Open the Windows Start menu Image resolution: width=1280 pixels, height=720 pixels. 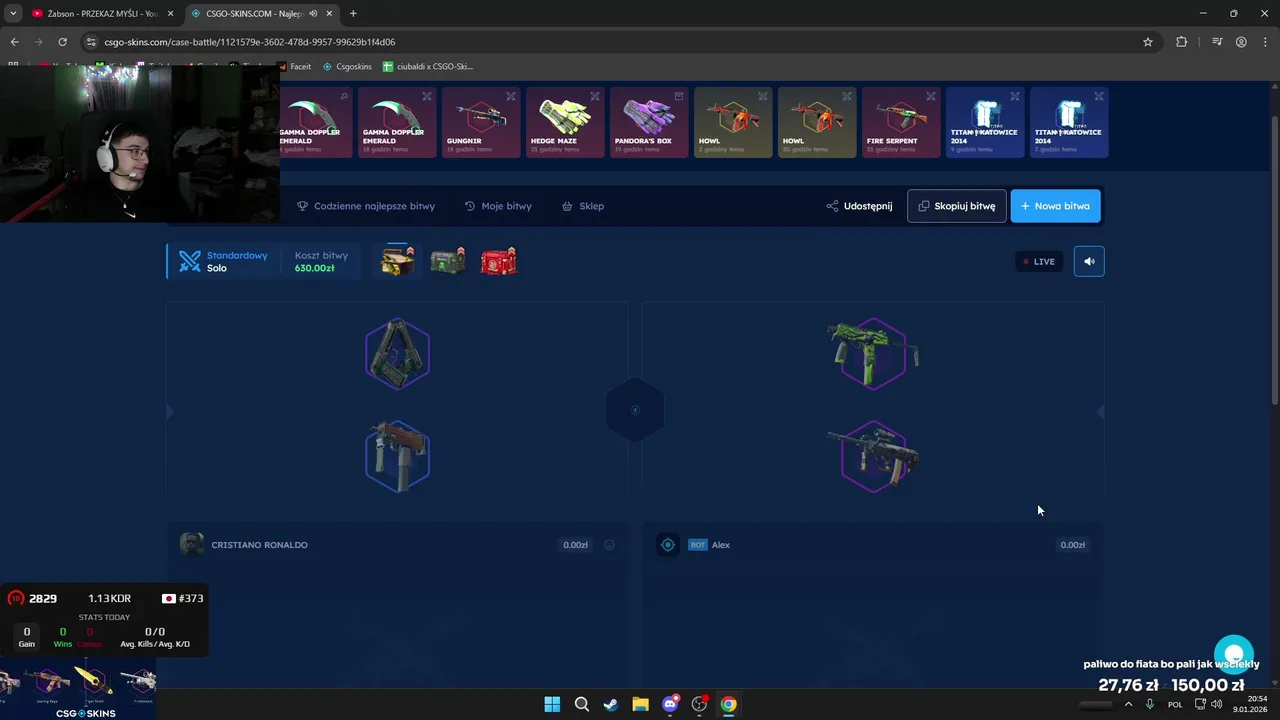pyautogui.click(x=552, y=704)
